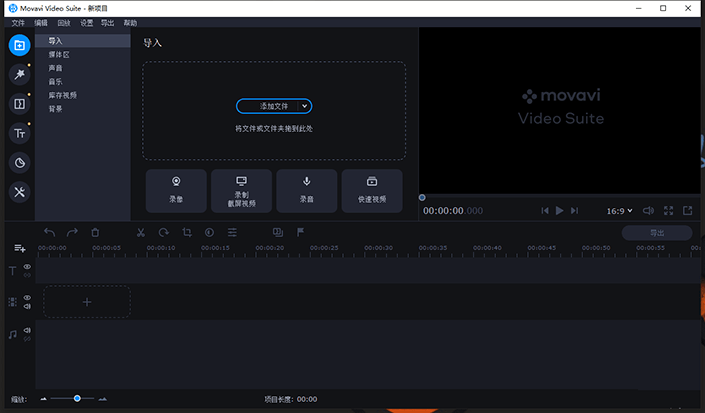
Task: Open the transition wizard icon
Action: click(x=278, y=232)
